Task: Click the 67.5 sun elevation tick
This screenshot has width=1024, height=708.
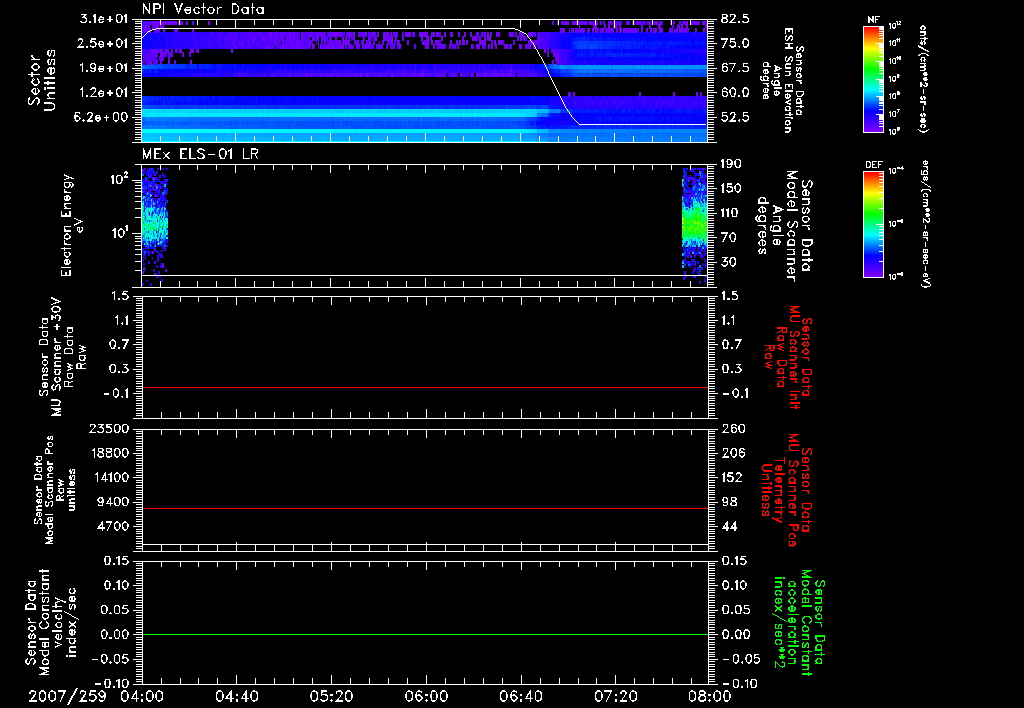Action: click(x=735, y=68)
